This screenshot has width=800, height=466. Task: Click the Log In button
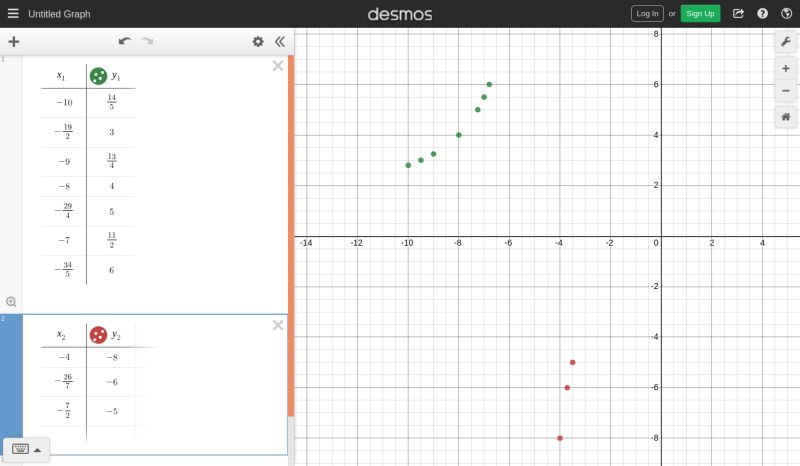pos(647,14)
